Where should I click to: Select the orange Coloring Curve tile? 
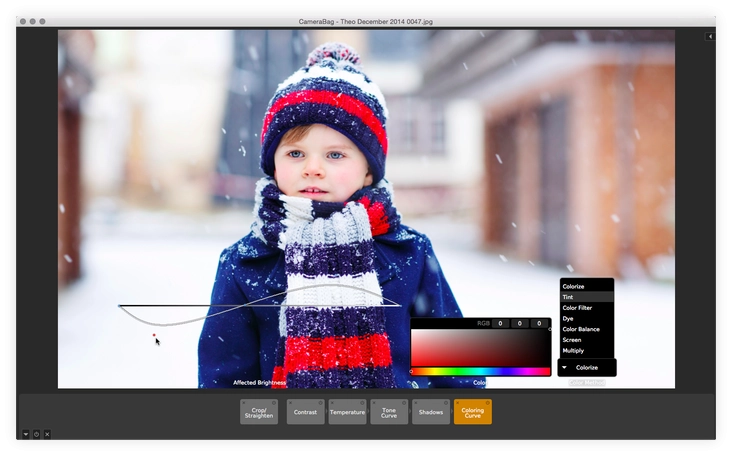pos(472,412)
